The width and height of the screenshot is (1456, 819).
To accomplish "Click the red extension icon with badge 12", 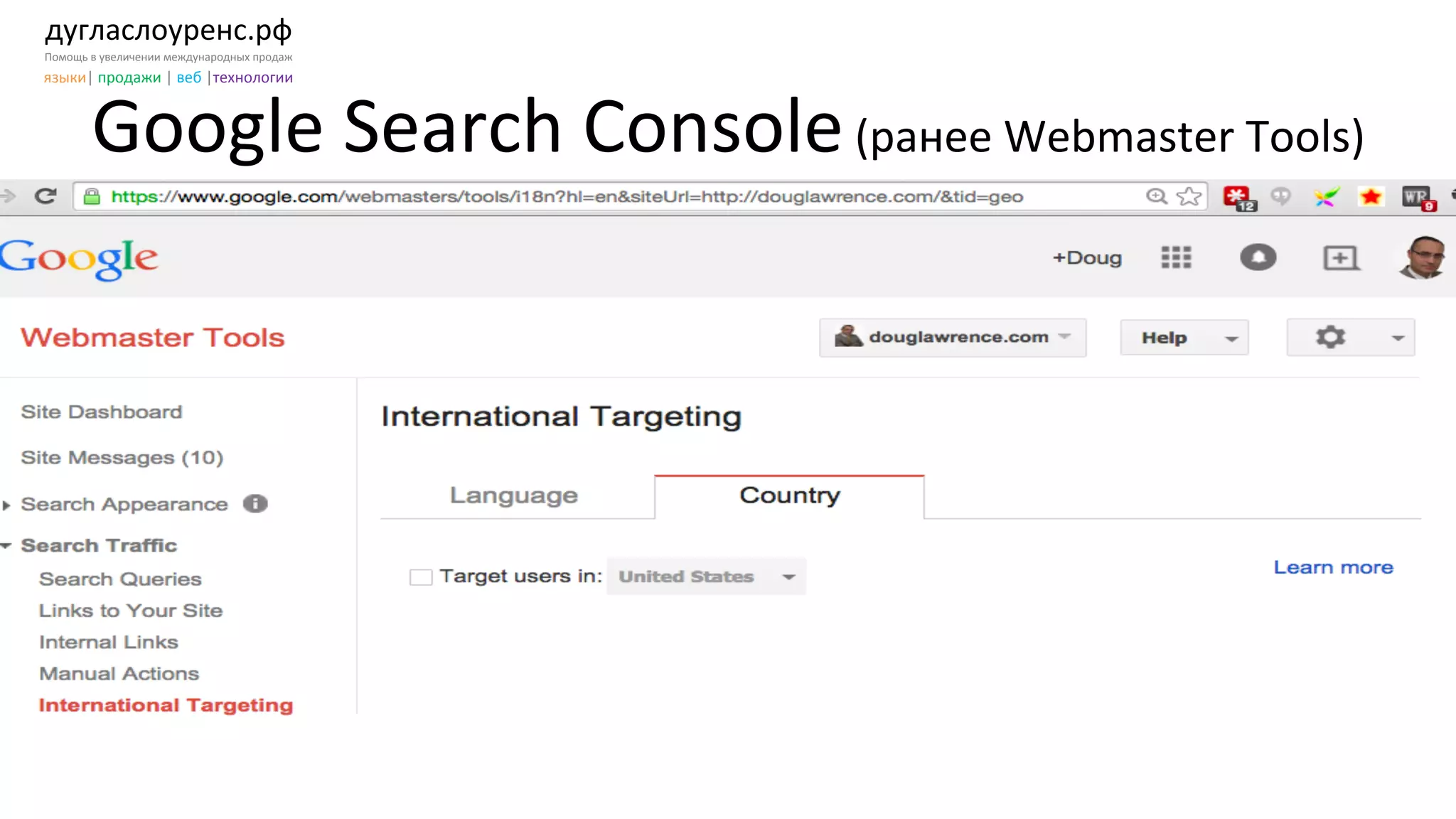I will tap(1238, 197).
